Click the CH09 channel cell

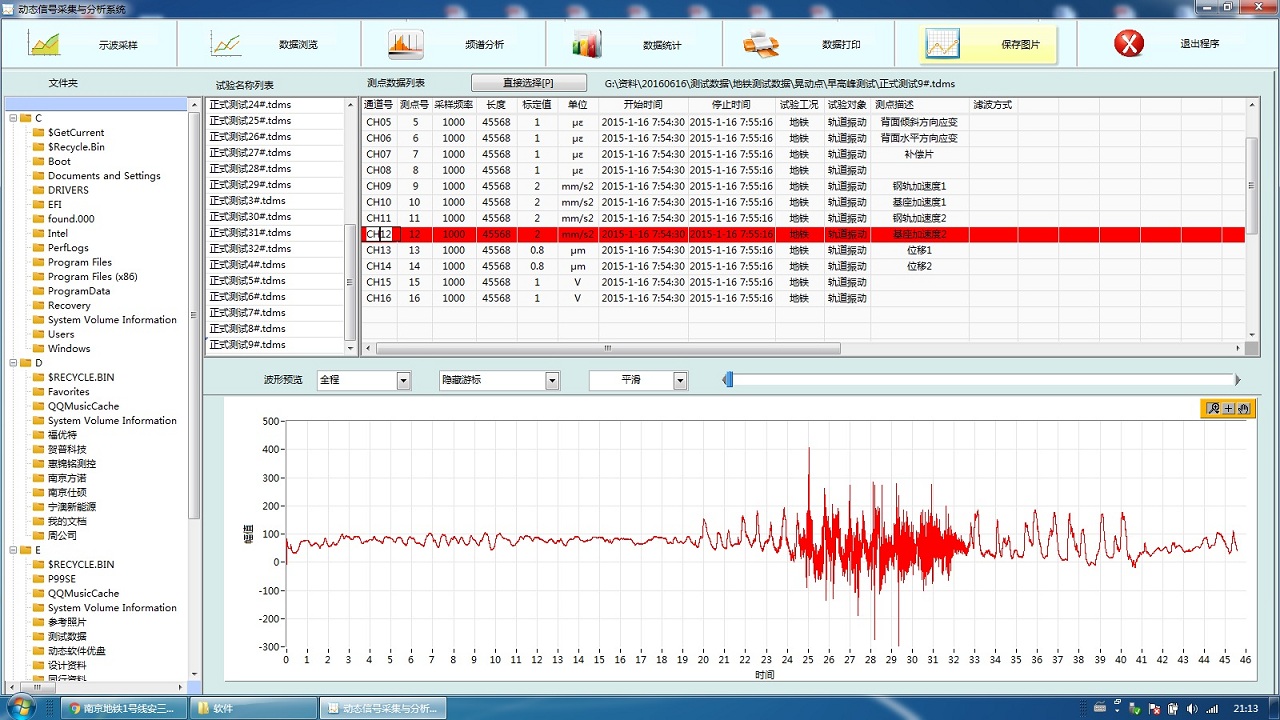379,187
